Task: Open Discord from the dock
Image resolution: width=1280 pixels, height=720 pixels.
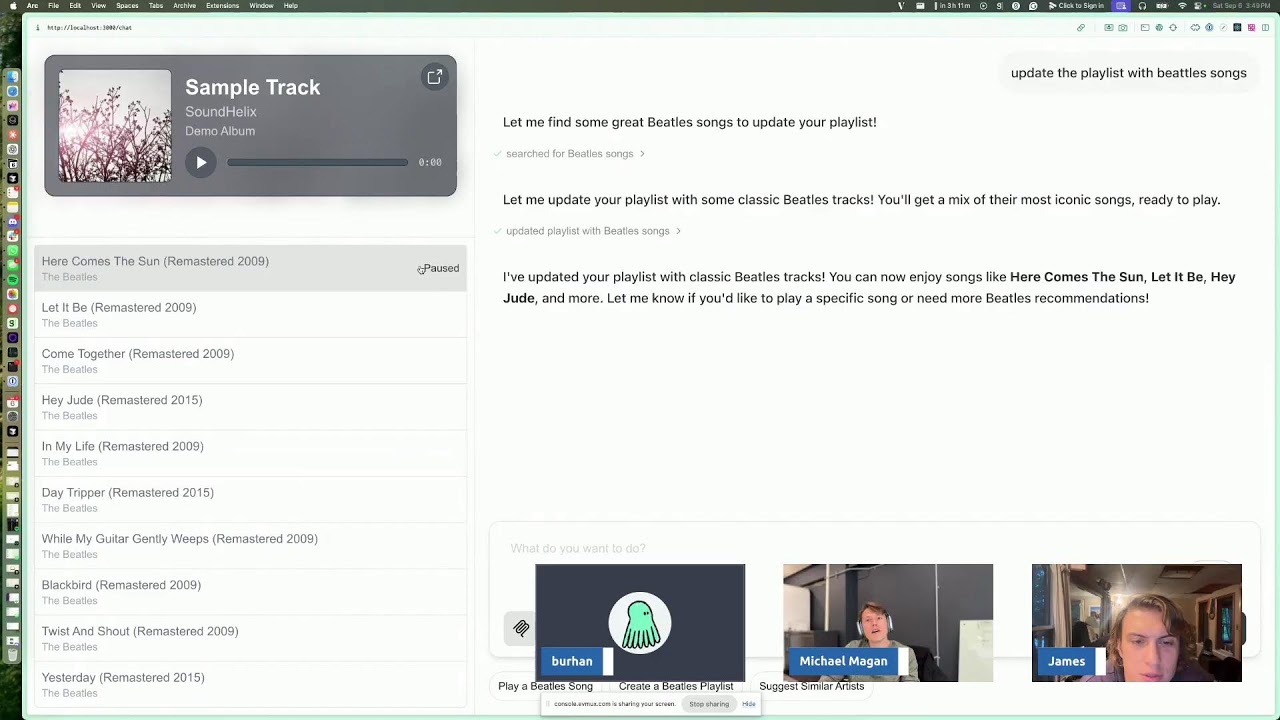Action: (12, 222)
